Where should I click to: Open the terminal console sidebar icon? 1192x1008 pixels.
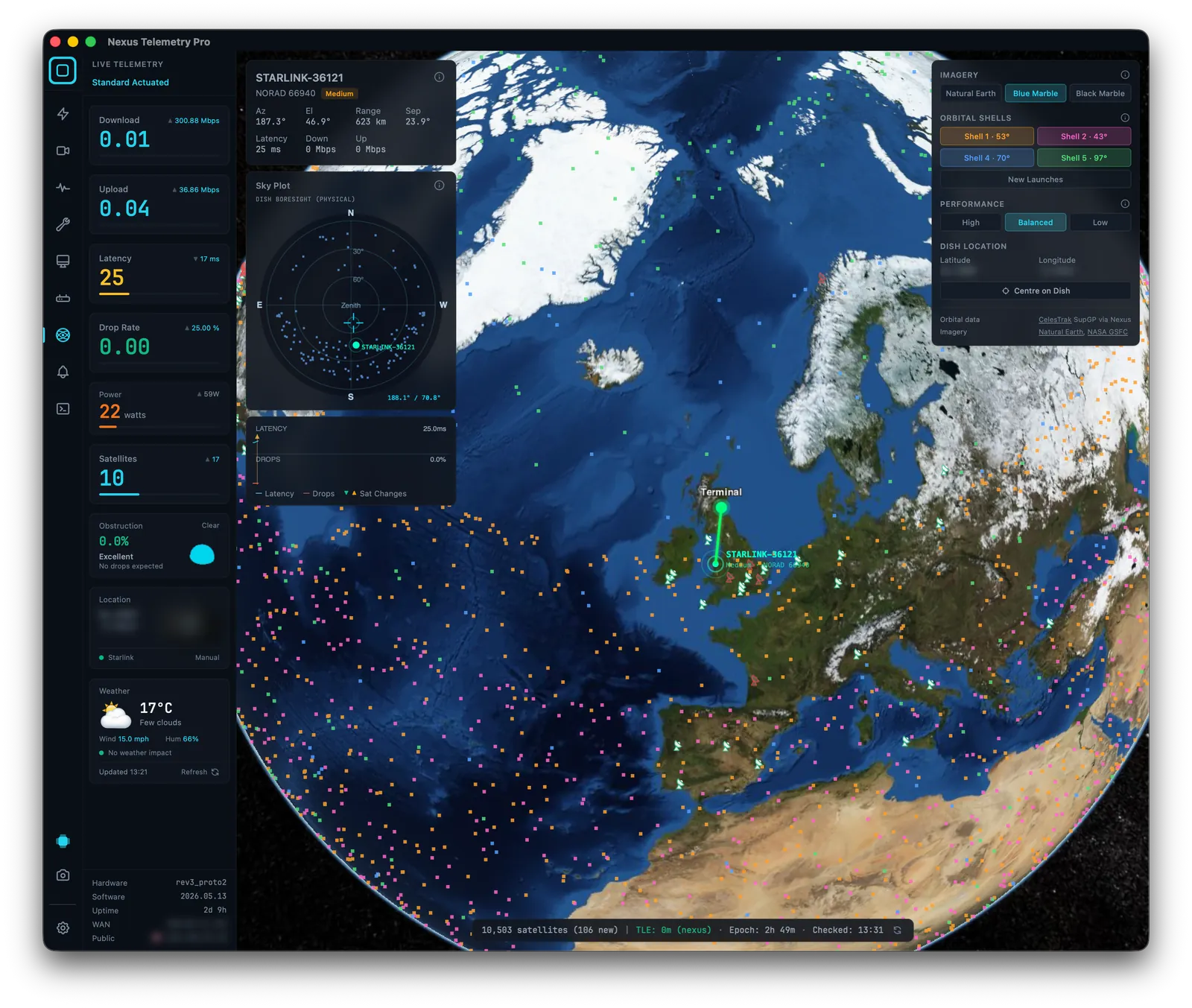[63, 409]
